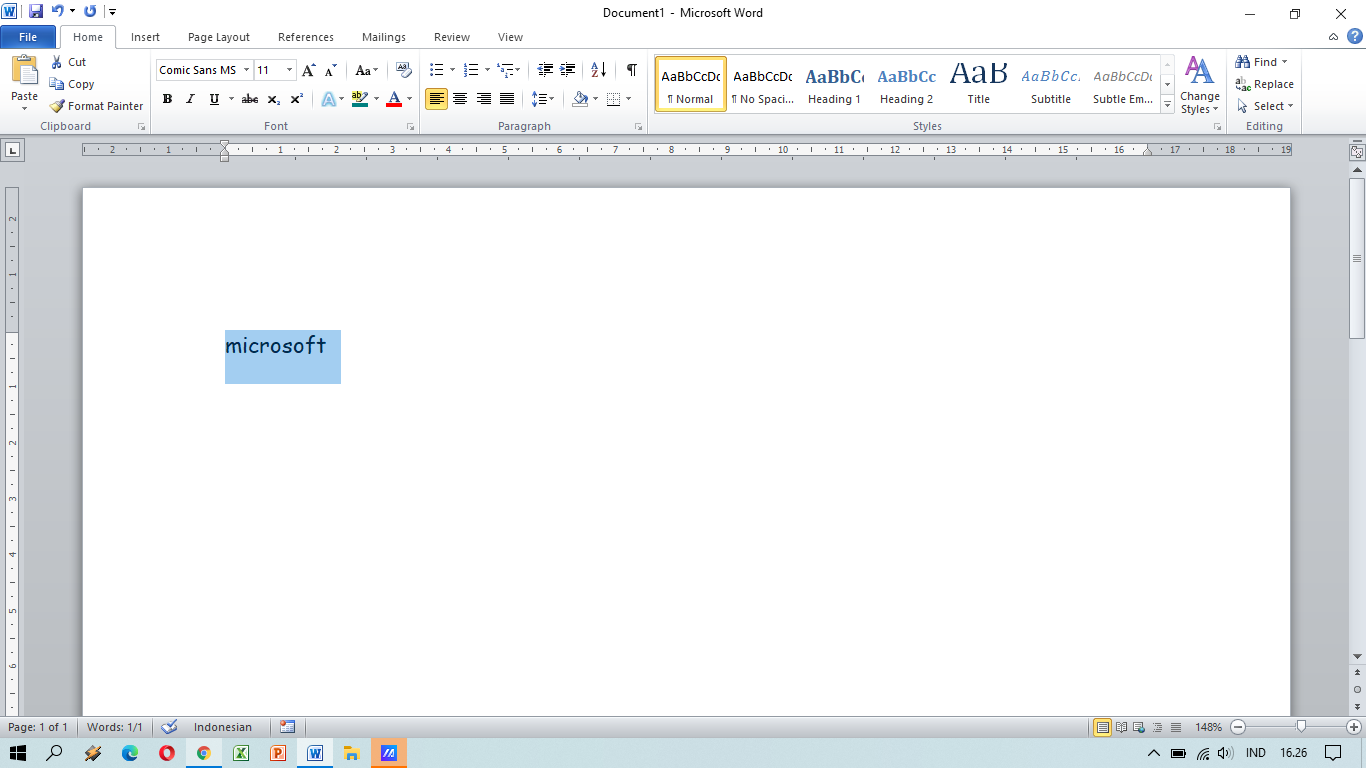Viewport: 1366px width, 768px height.
Task: Click the zoom slider handle
Action: (1301, 727)
